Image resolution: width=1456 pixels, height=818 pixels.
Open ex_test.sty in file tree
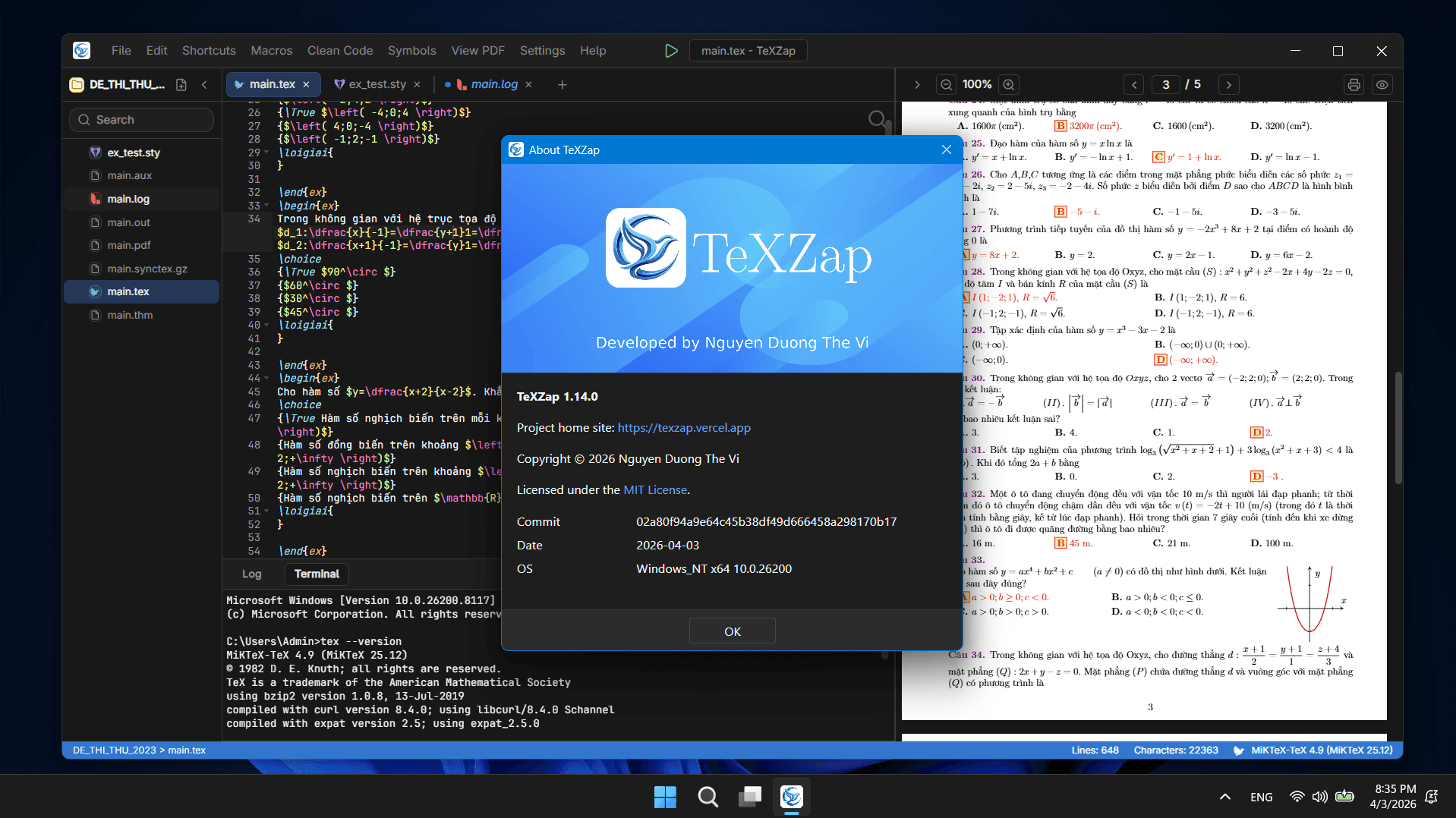[142, 153]
